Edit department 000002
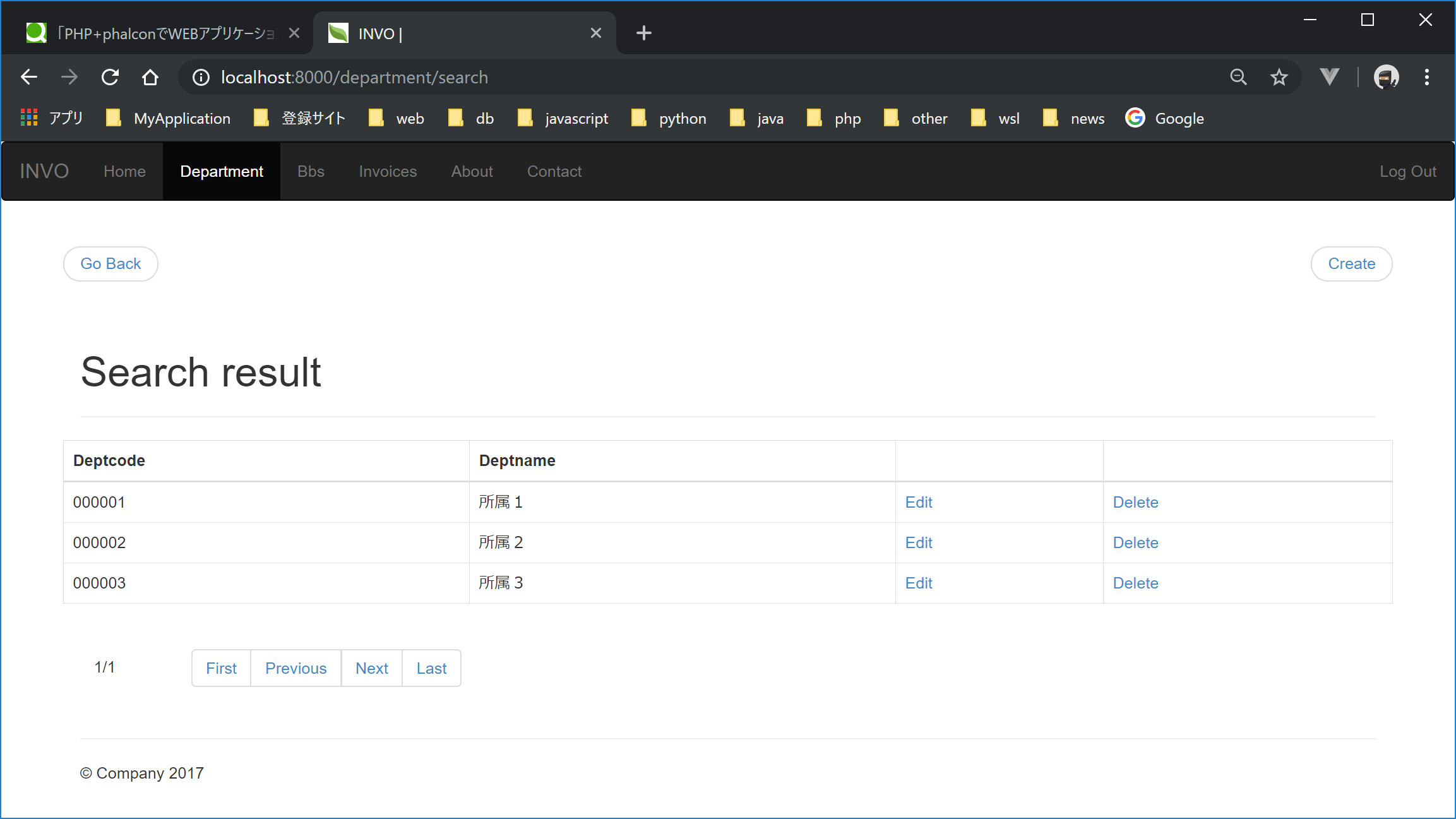This screenshot has width=1456, height=819. [x=919, y=542]
